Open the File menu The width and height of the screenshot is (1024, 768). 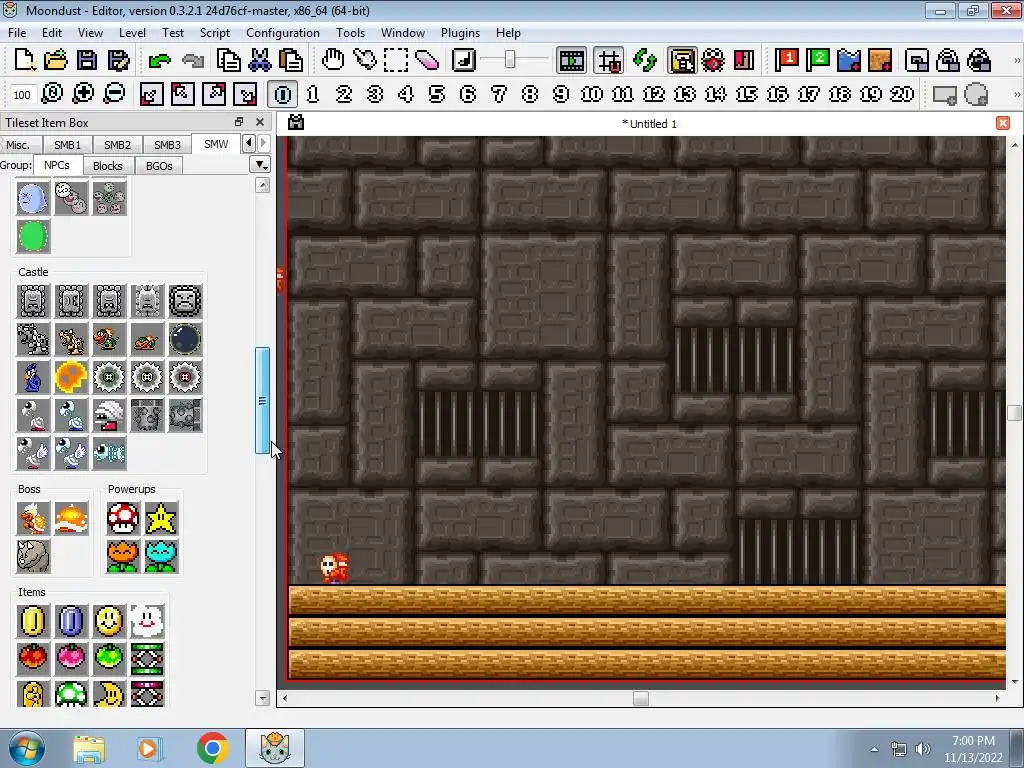click(x=17, y=33)
